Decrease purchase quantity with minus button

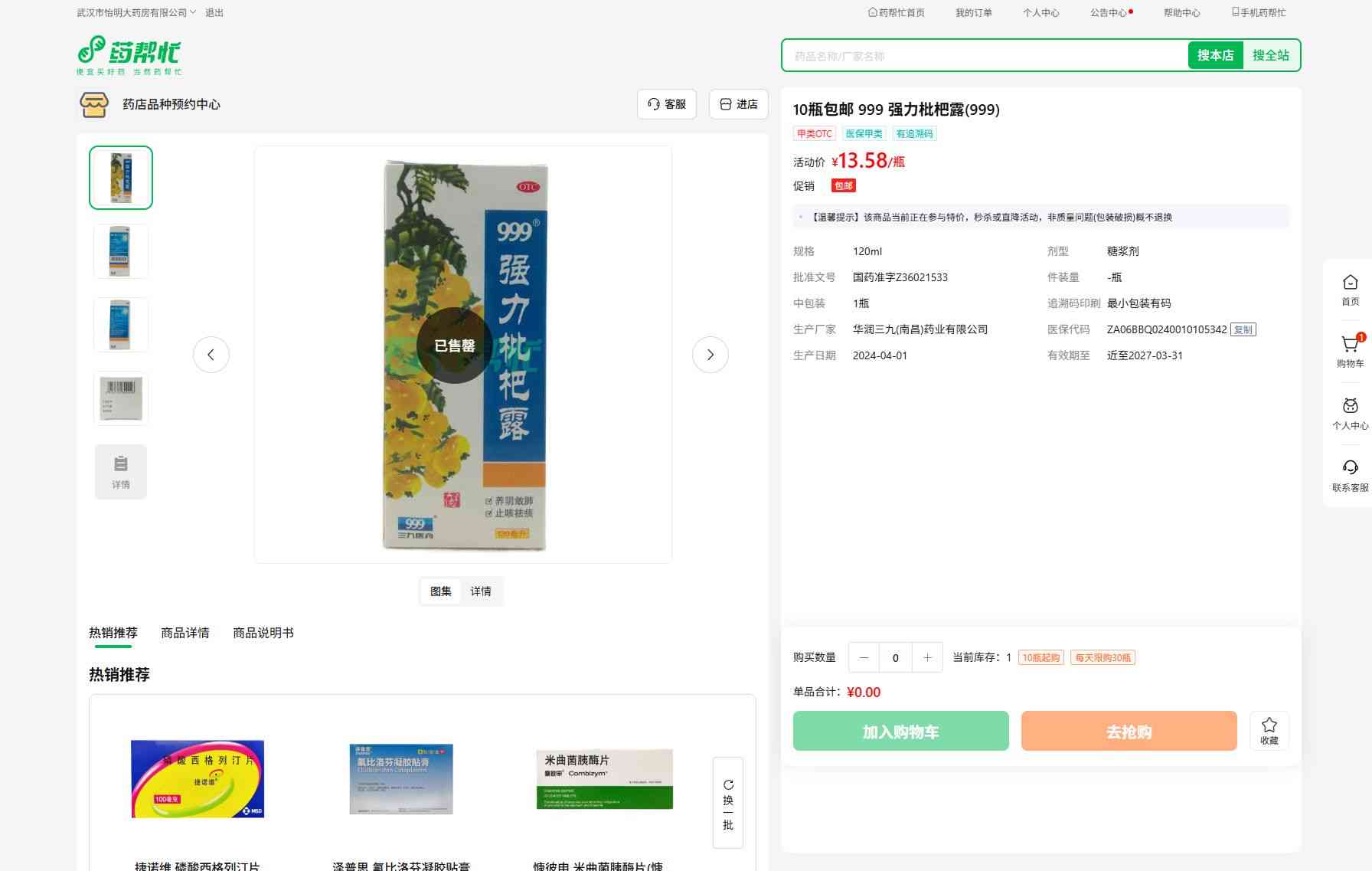click(x=864, y=657)
